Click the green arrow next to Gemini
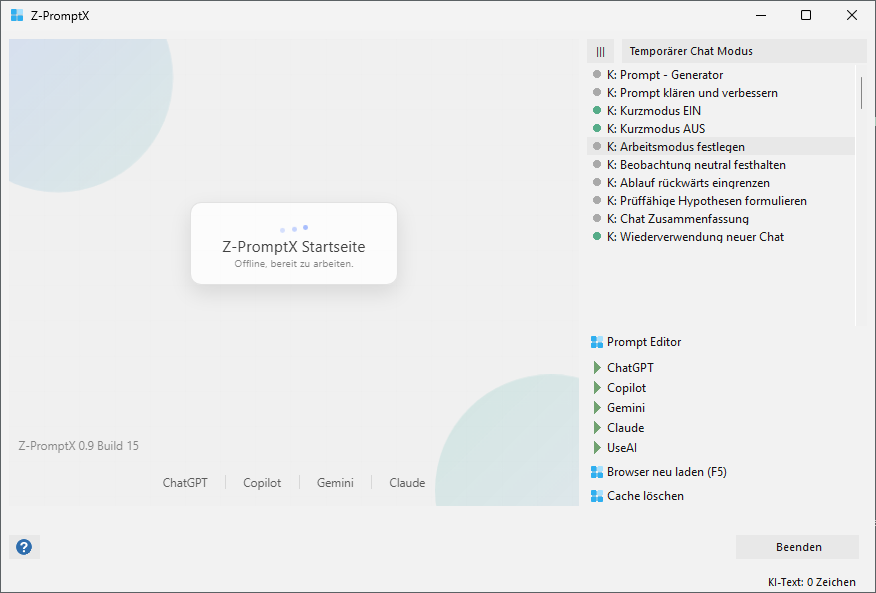 (597, 408)
